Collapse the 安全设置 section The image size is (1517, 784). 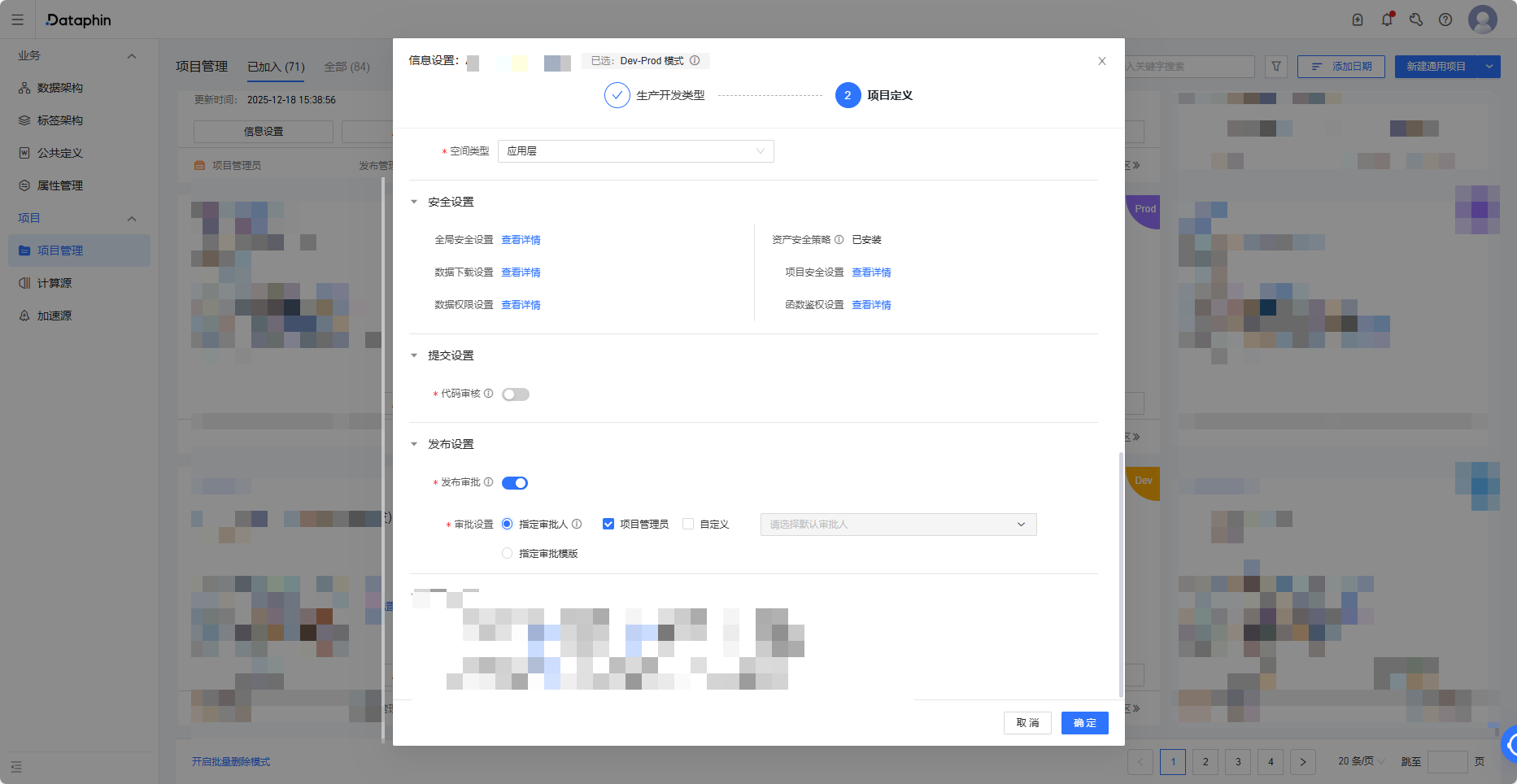pos(414,202)
